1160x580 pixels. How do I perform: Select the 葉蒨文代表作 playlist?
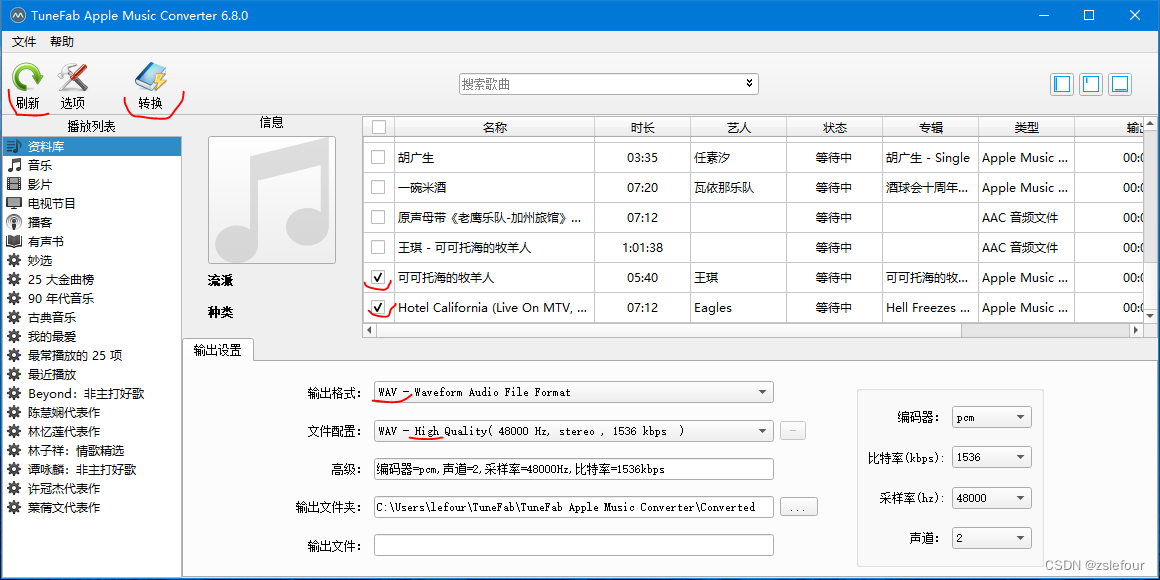click(x=64, y=508)
